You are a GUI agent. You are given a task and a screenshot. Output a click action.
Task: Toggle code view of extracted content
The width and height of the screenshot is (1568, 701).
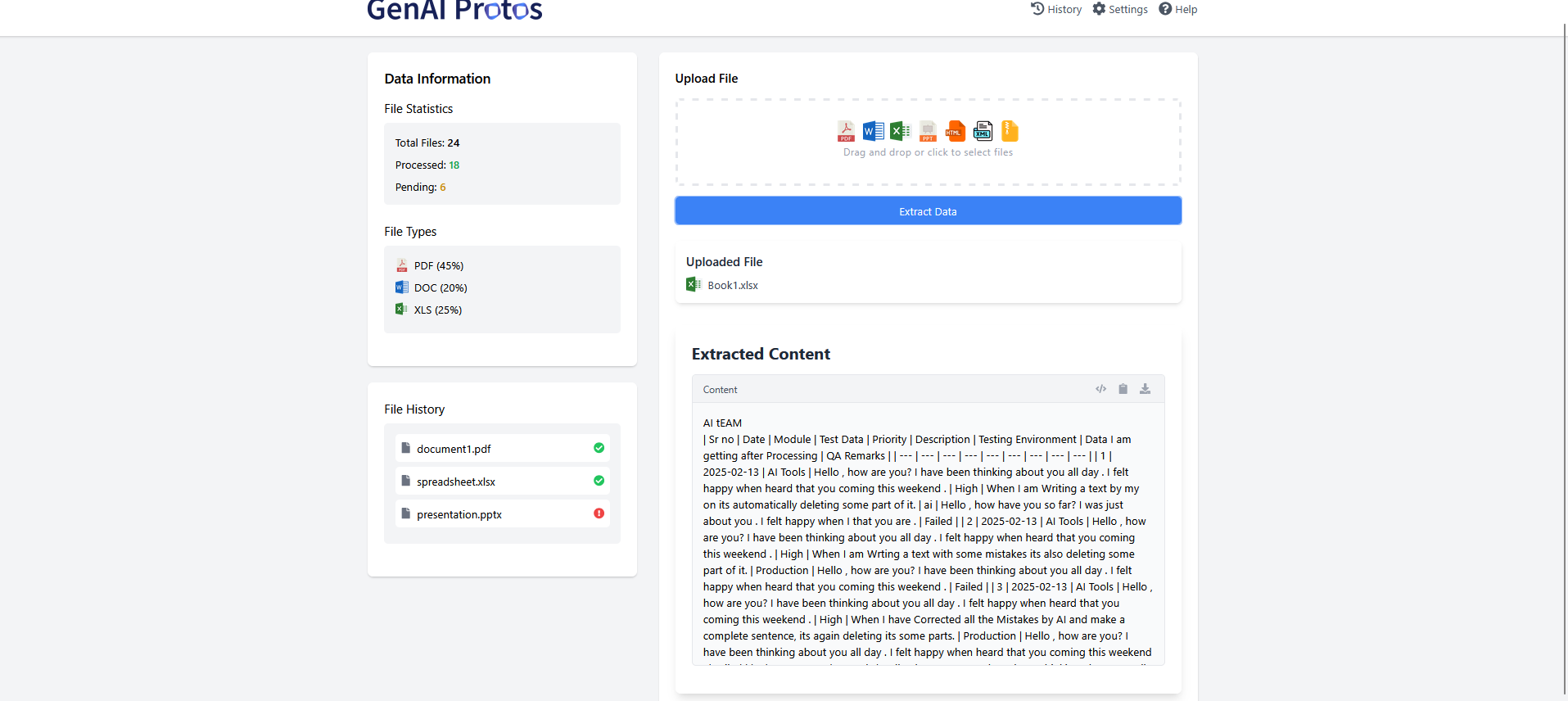click(1100, 389)
